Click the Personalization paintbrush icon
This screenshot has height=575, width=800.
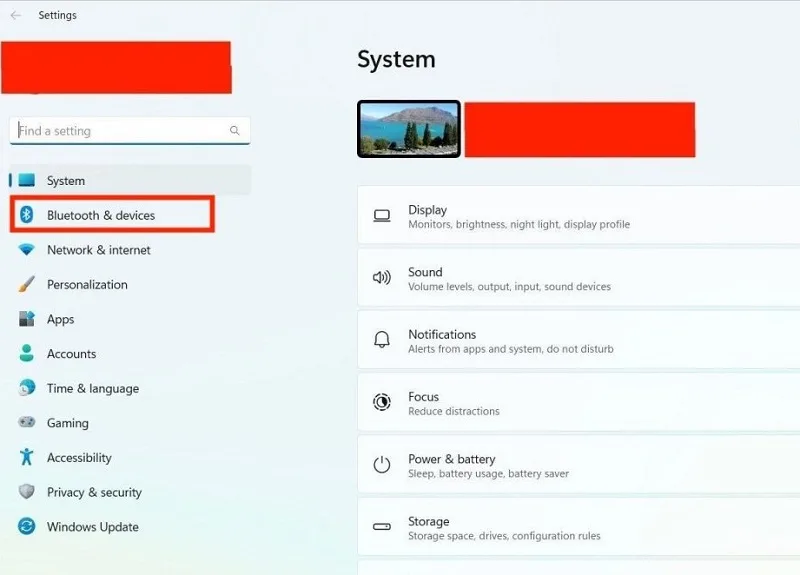(27, 284)
